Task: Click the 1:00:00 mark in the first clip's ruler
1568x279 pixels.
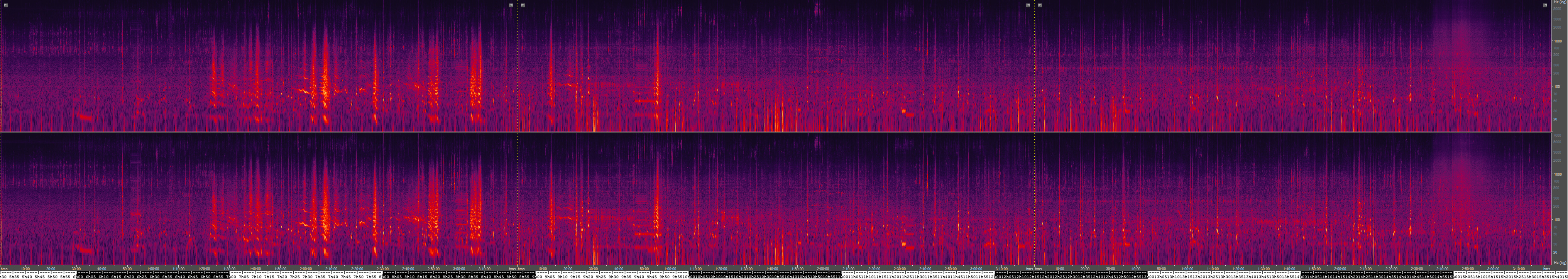Action: (x=153, y=269)
